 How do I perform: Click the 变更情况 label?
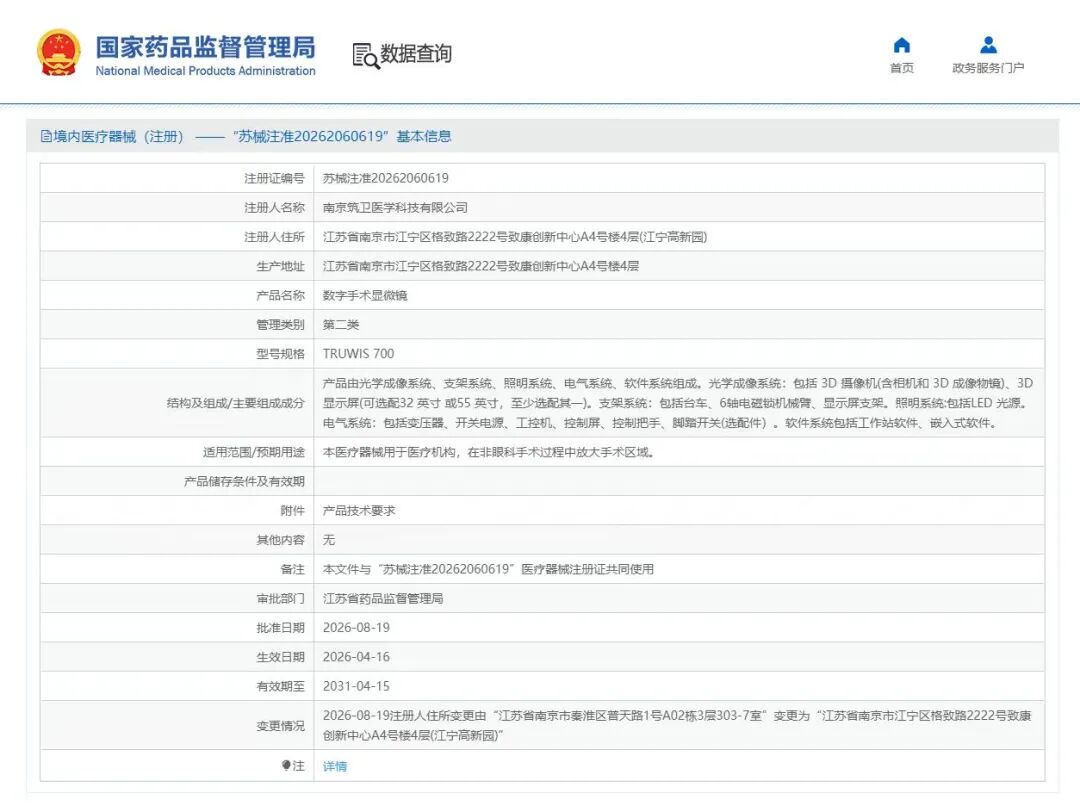point(280,725)
